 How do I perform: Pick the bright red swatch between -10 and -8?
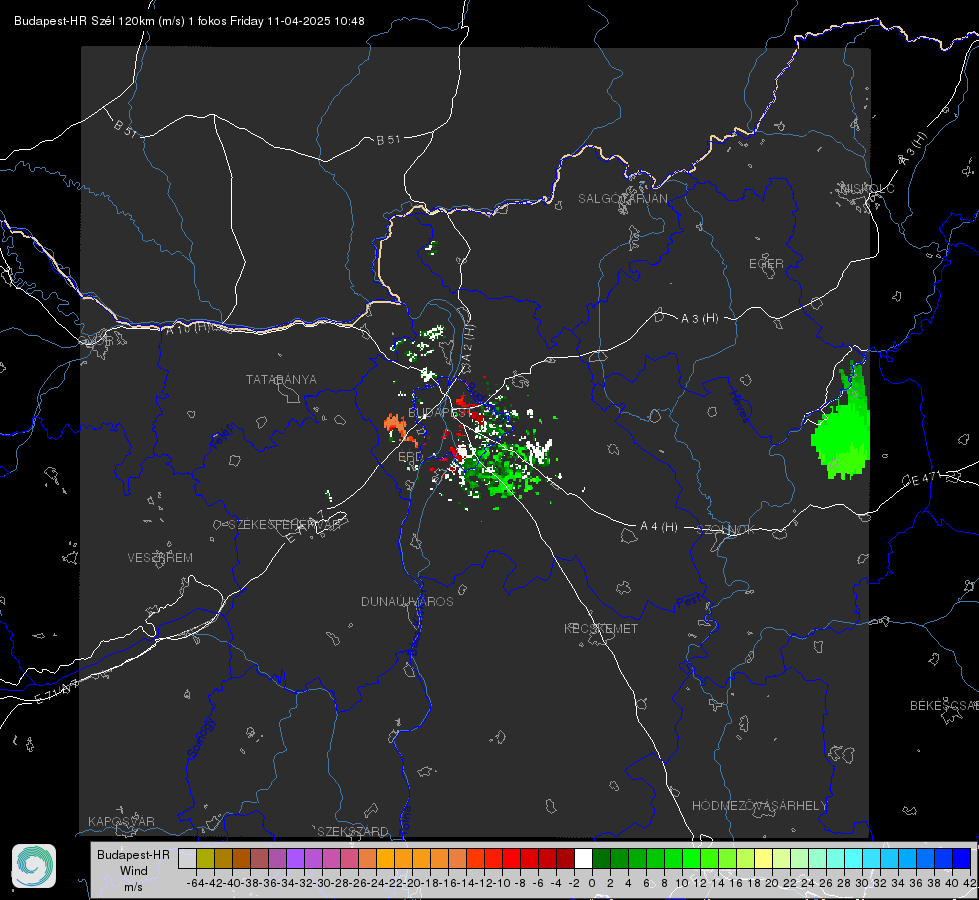click(x=512, y=858)
